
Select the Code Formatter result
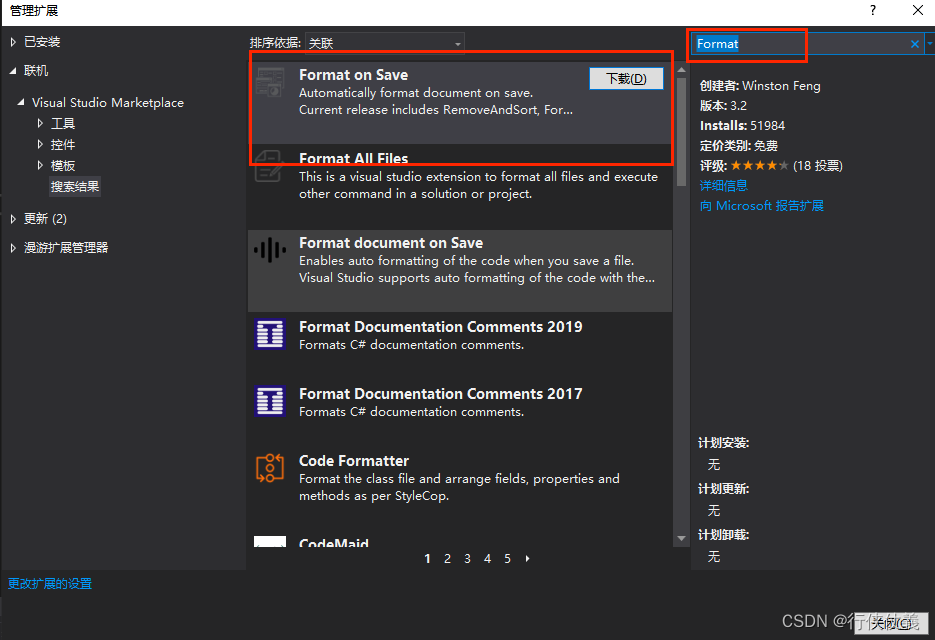[x=460, y=487]
